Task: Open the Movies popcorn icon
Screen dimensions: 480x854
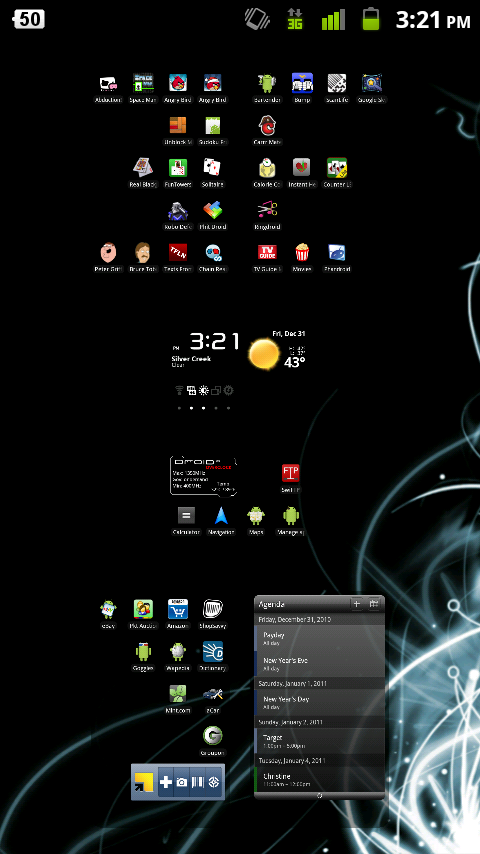Action: [x=302, y=253]
